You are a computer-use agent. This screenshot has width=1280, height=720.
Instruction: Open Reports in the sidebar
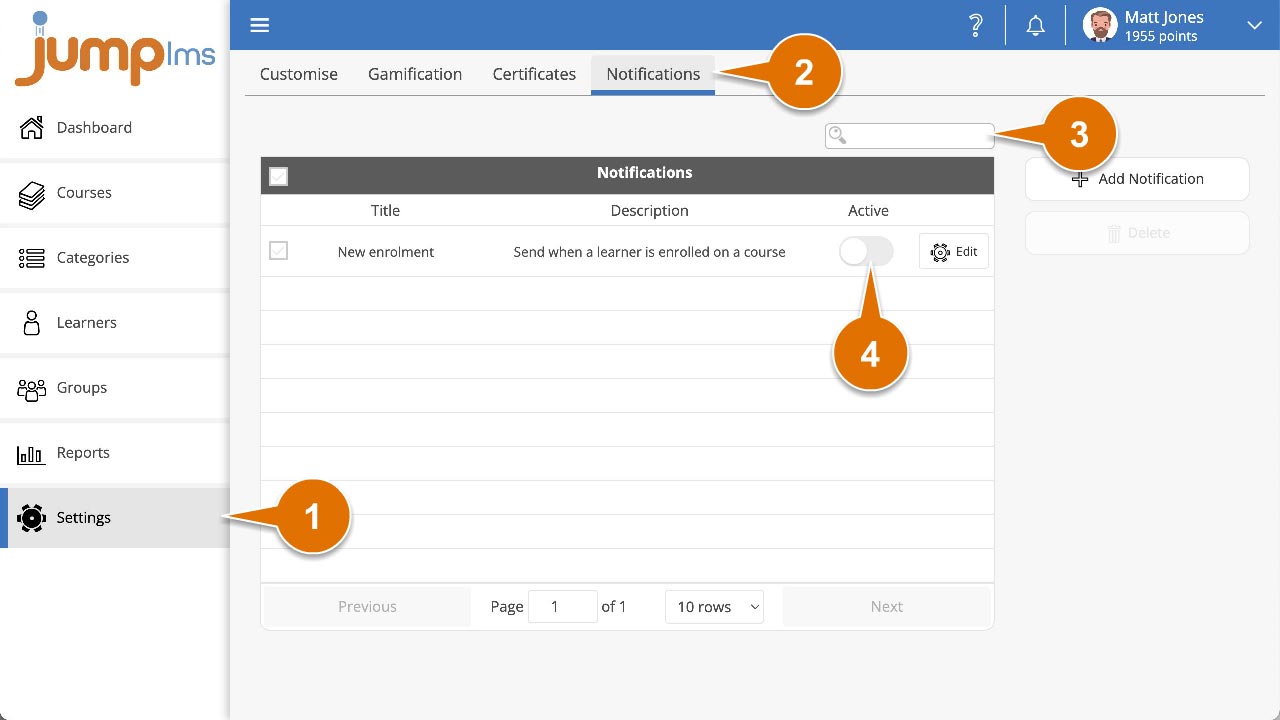115,453
